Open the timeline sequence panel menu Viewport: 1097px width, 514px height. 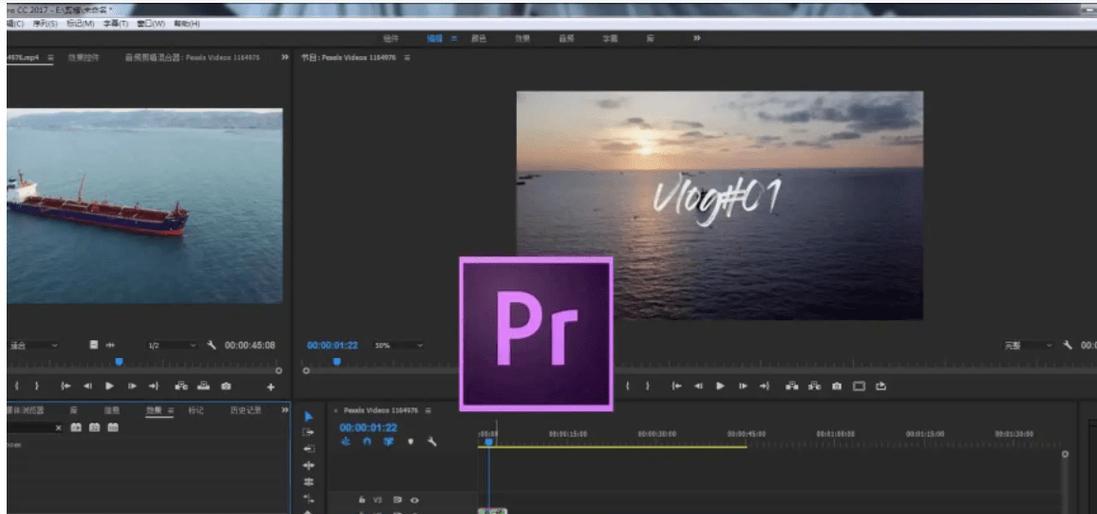tap(428, 411)
